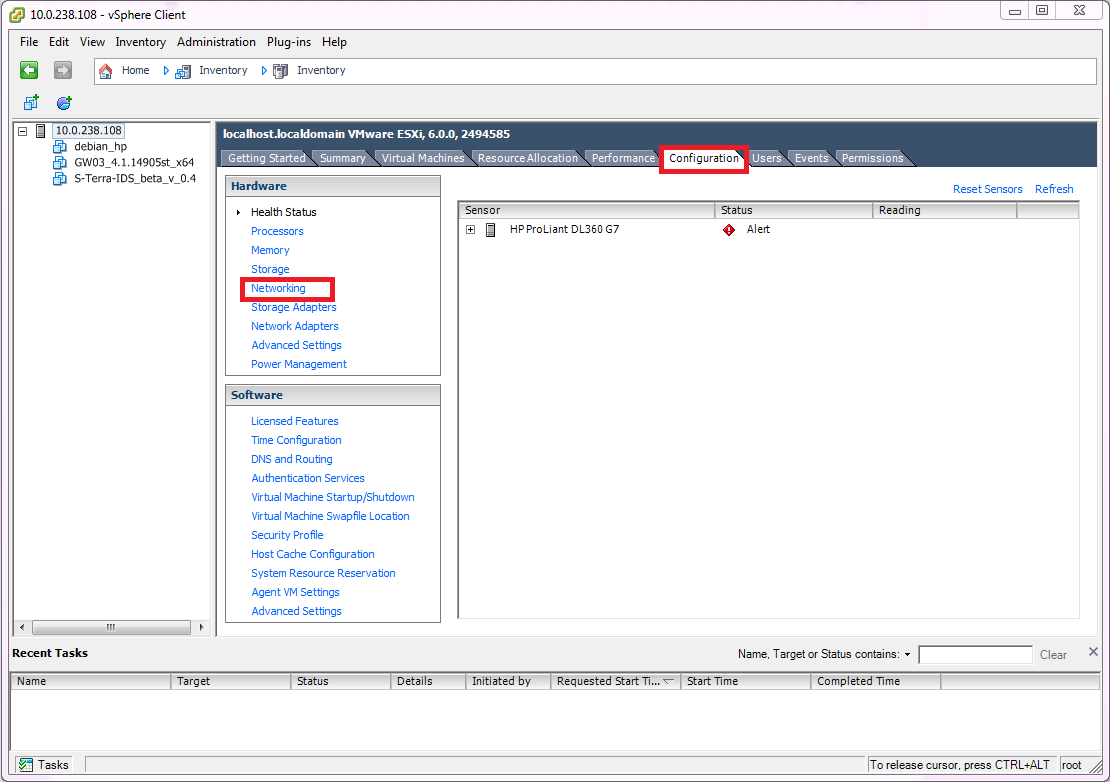Open the Inventory menu

(x=140, y=42)
